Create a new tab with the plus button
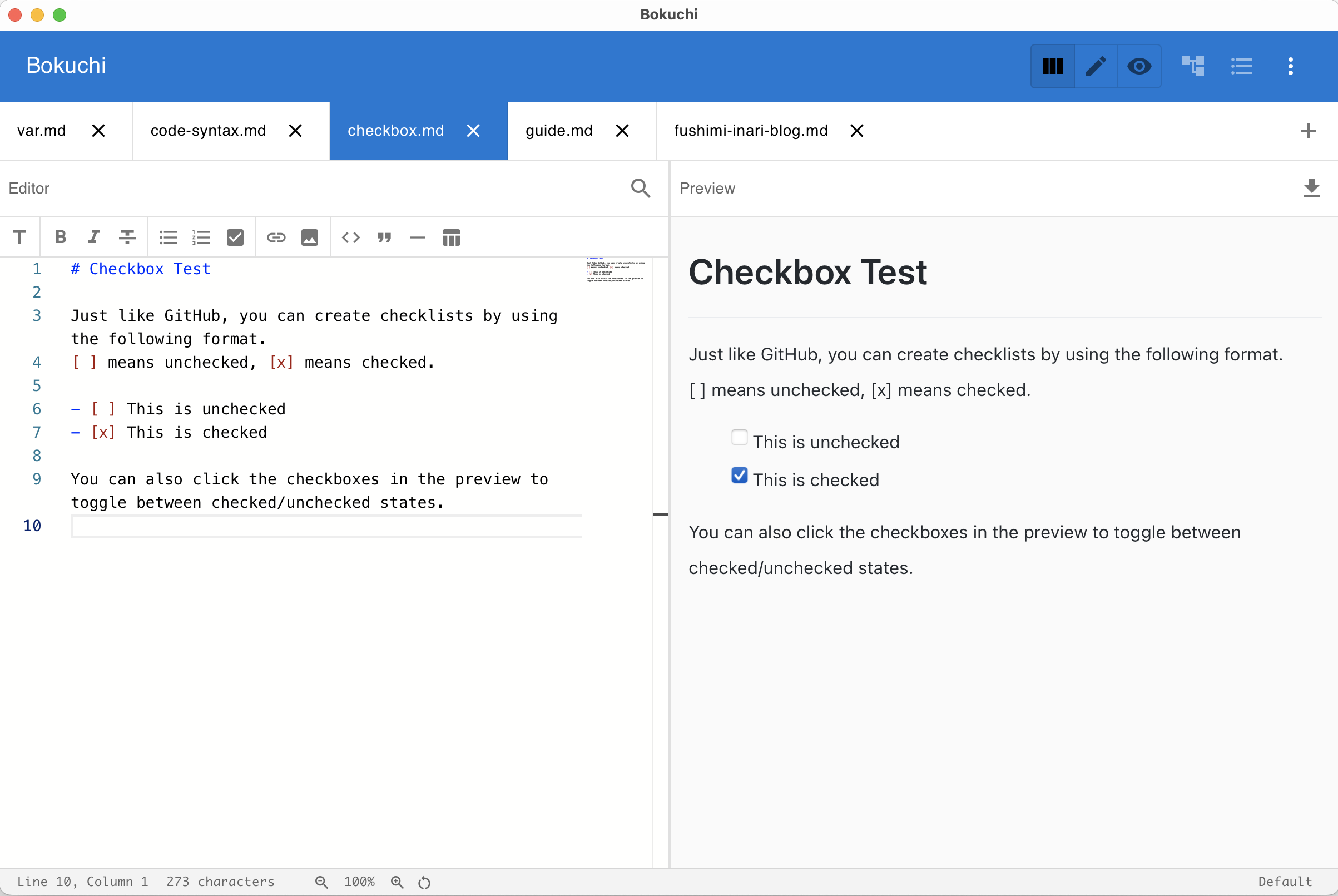This screenshot has width=1338, height=896. pos(1309,130)
